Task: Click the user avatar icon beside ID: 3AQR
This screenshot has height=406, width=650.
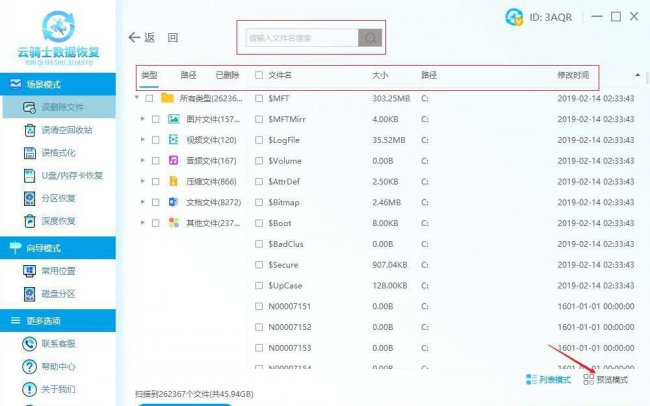Action: pos(514,17)
